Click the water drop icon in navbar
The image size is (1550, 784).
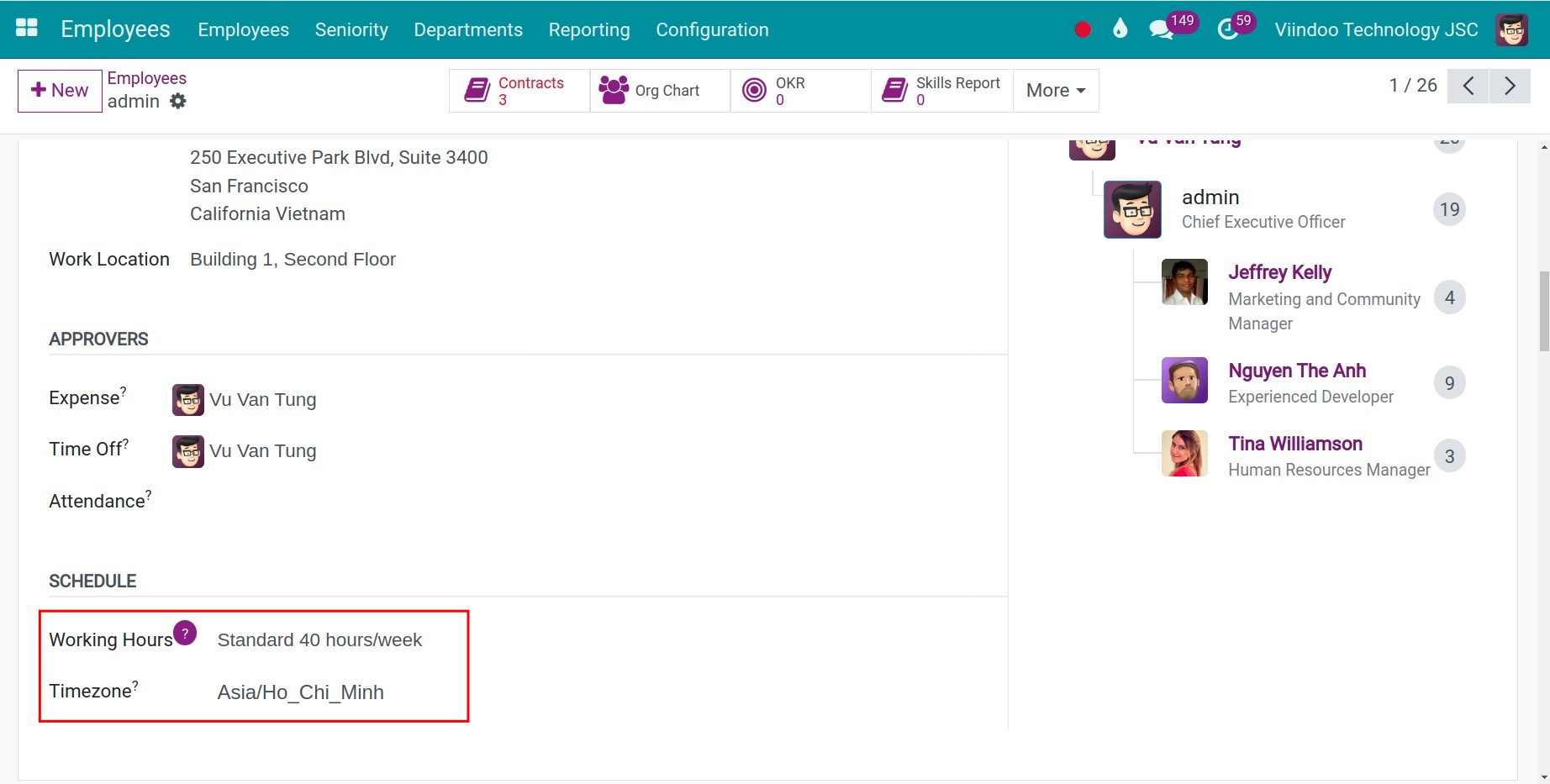(x=1120, y=29)
